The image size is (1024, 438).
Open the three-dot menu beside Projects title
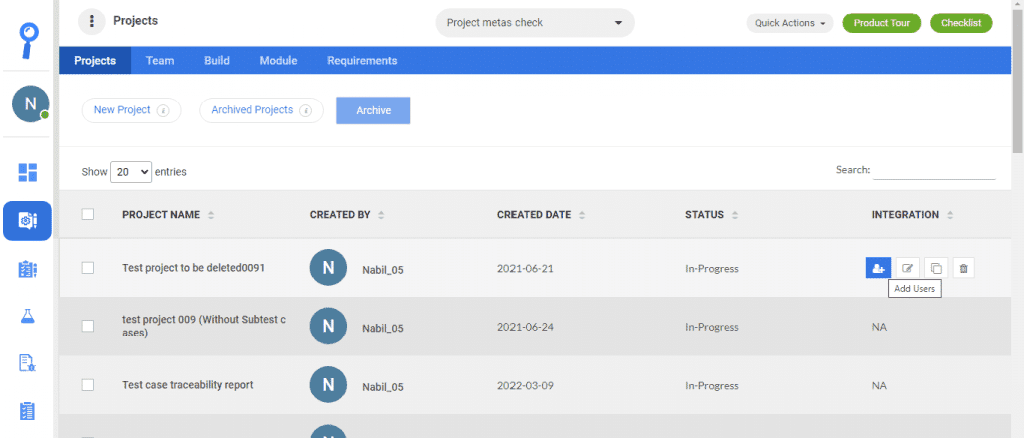coord(92,21)
